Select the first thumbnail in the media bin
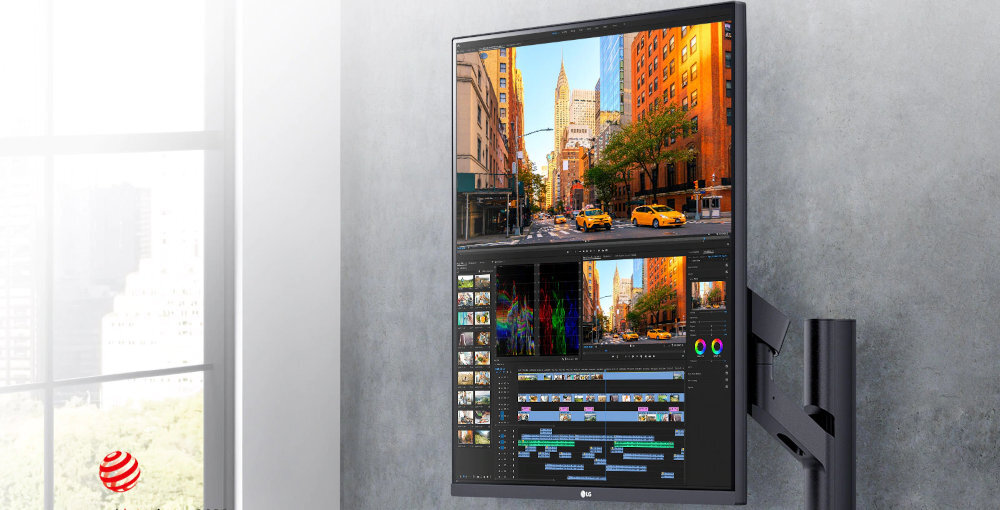This screenshot has height=510, width=1000. click(x=465, y=281)
